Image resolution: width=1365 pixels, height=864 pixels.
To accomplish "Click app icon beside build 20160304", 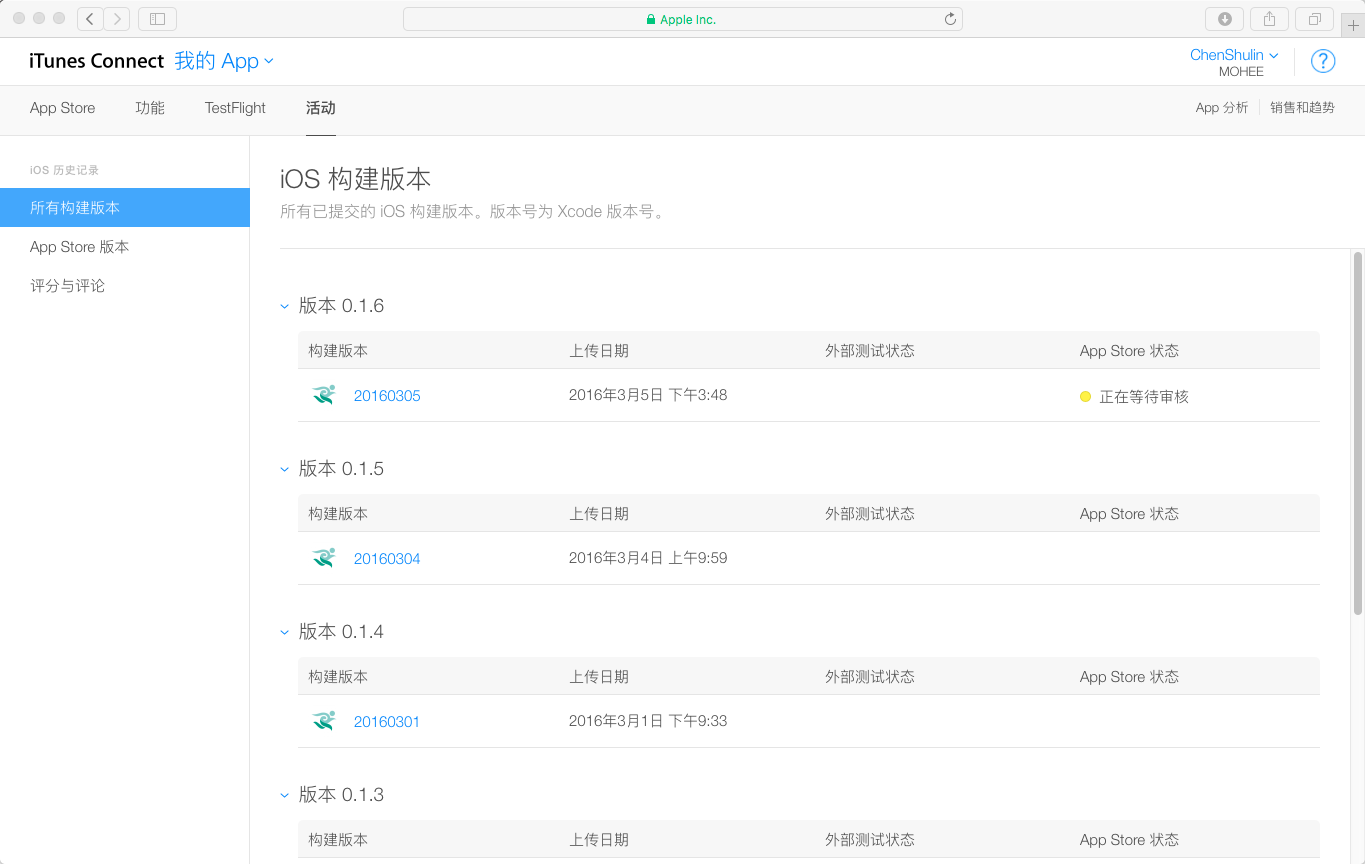I will [324, 558].
